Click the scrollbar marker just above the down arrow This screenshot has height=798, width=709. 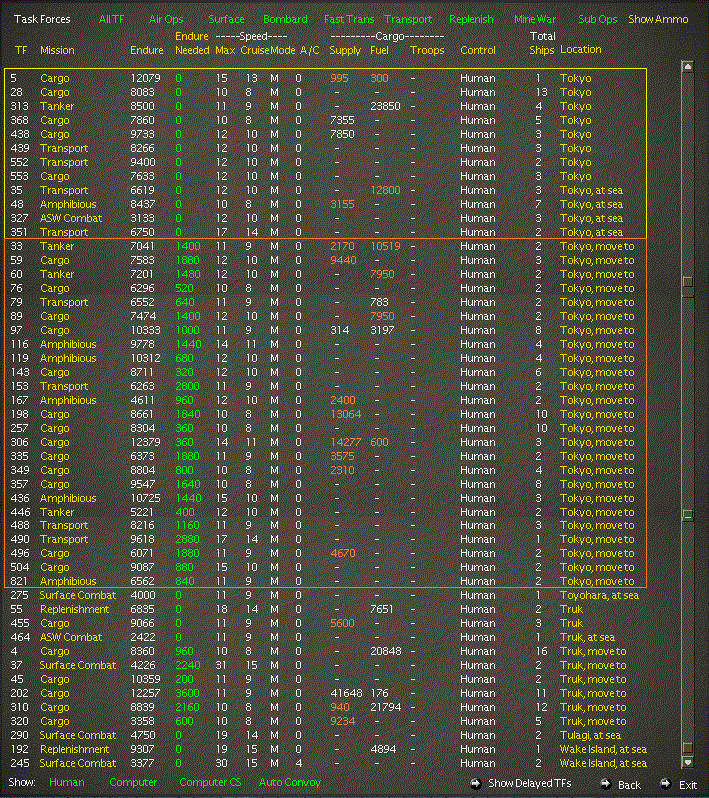pyautogui.click(x=688, y=748)
